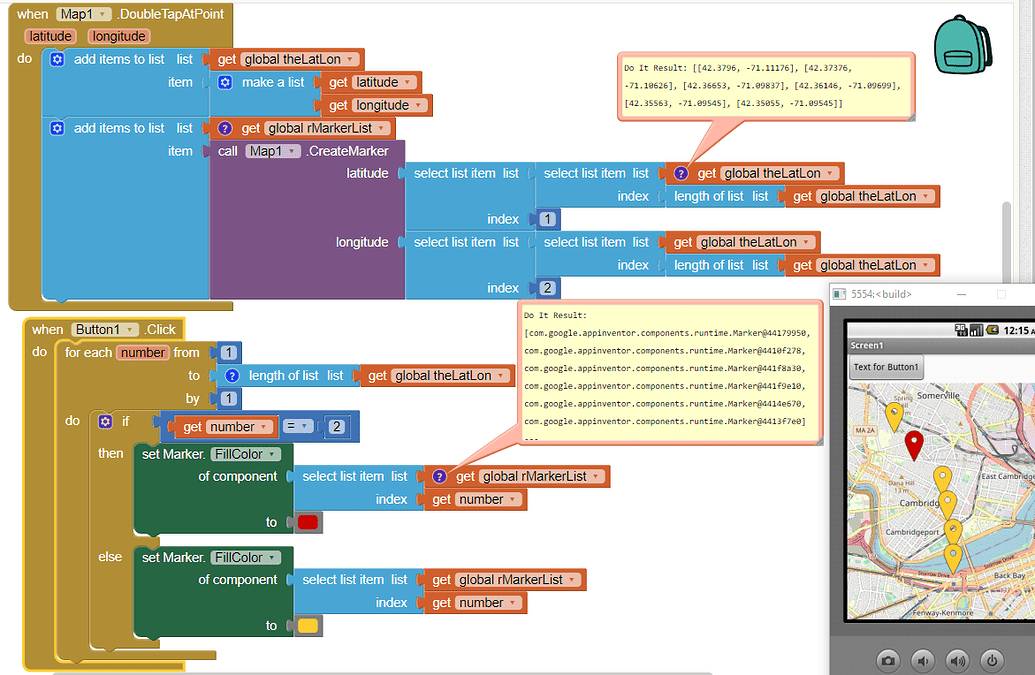Tap the lowest yellow marker on the map
This screenshot has width=1035, height=675.
952,558
